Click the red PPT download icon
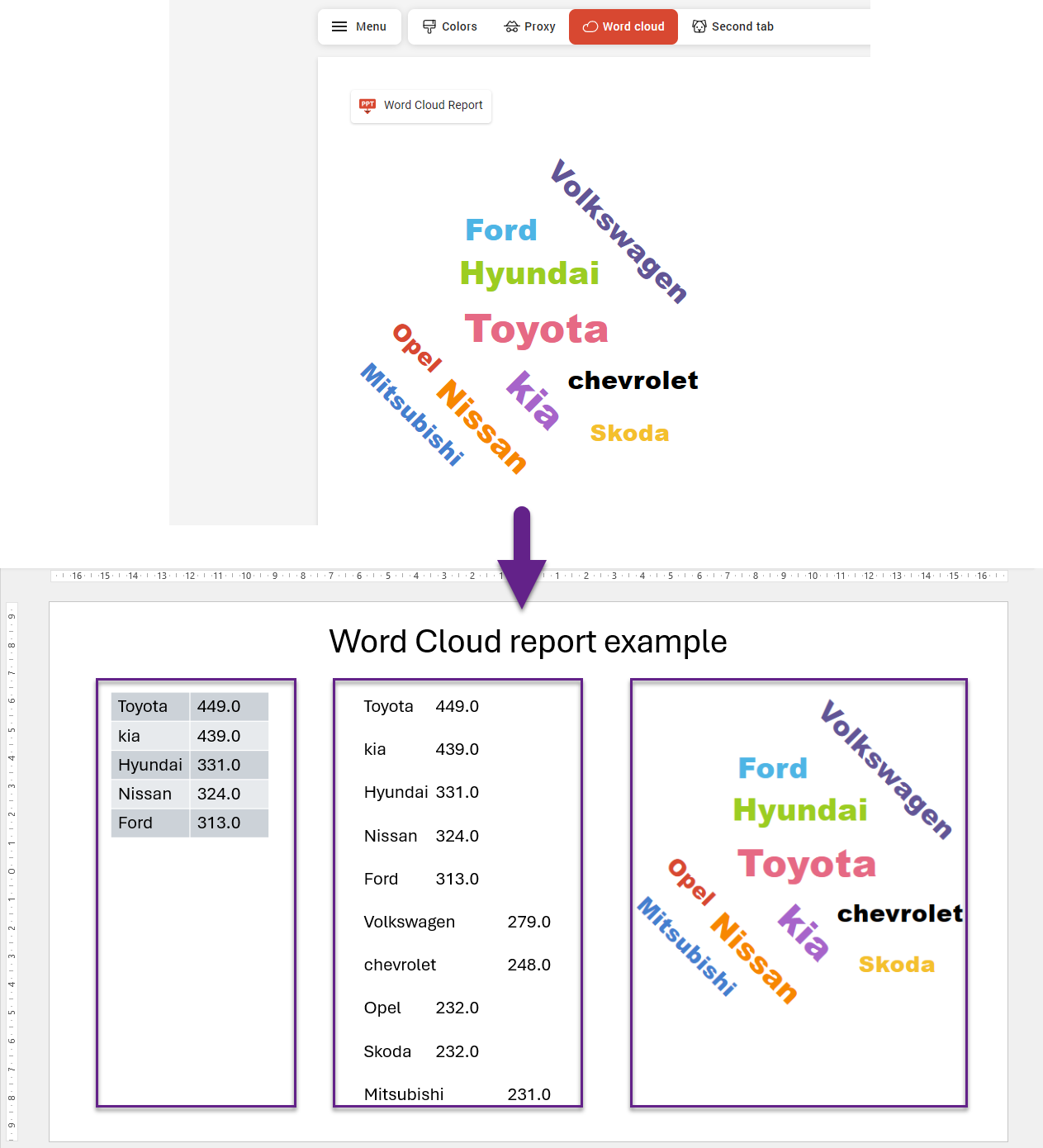 point(367,106)
